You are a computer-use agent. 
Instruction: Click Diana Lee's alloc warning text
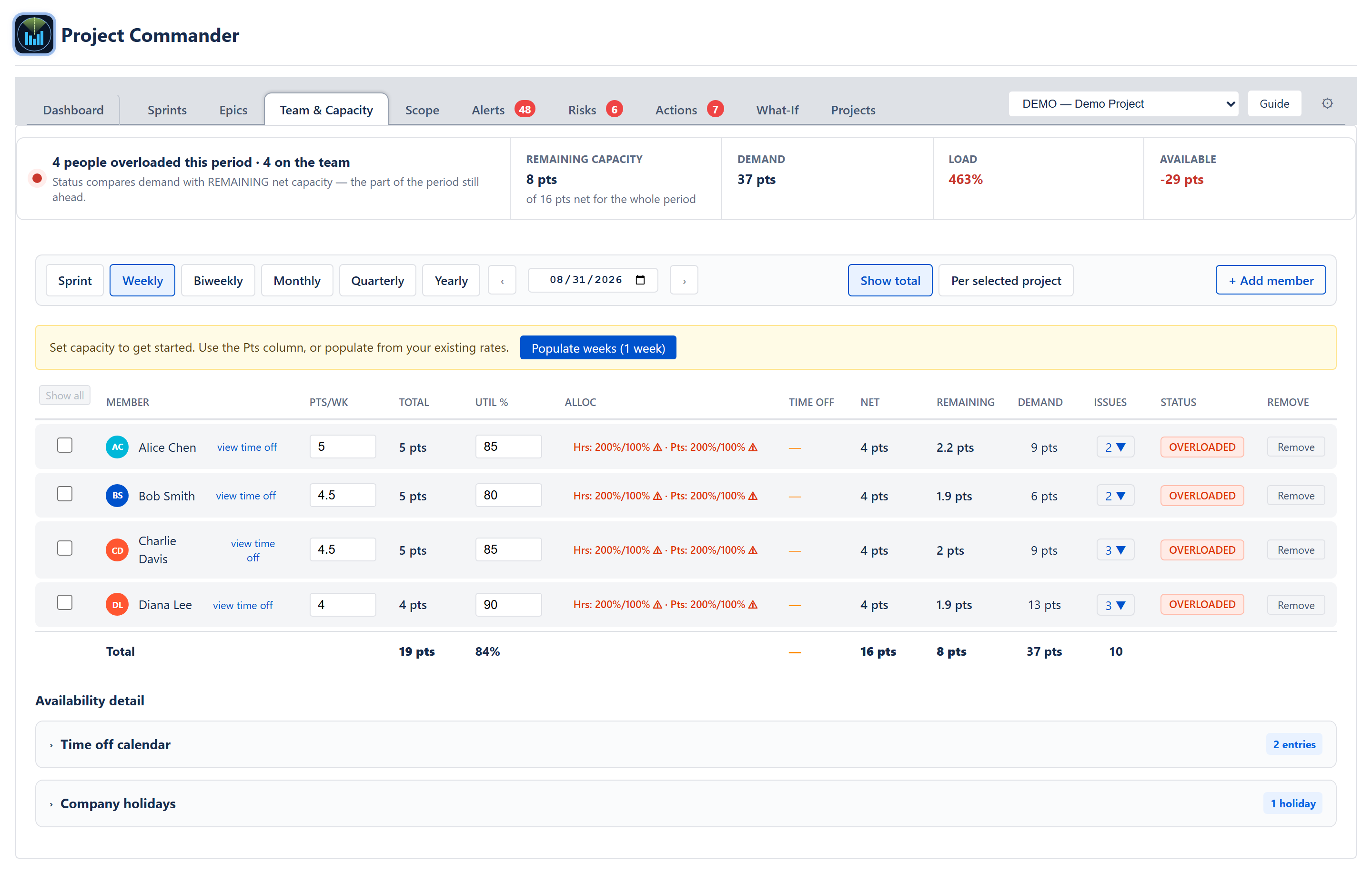click(665, 605)
